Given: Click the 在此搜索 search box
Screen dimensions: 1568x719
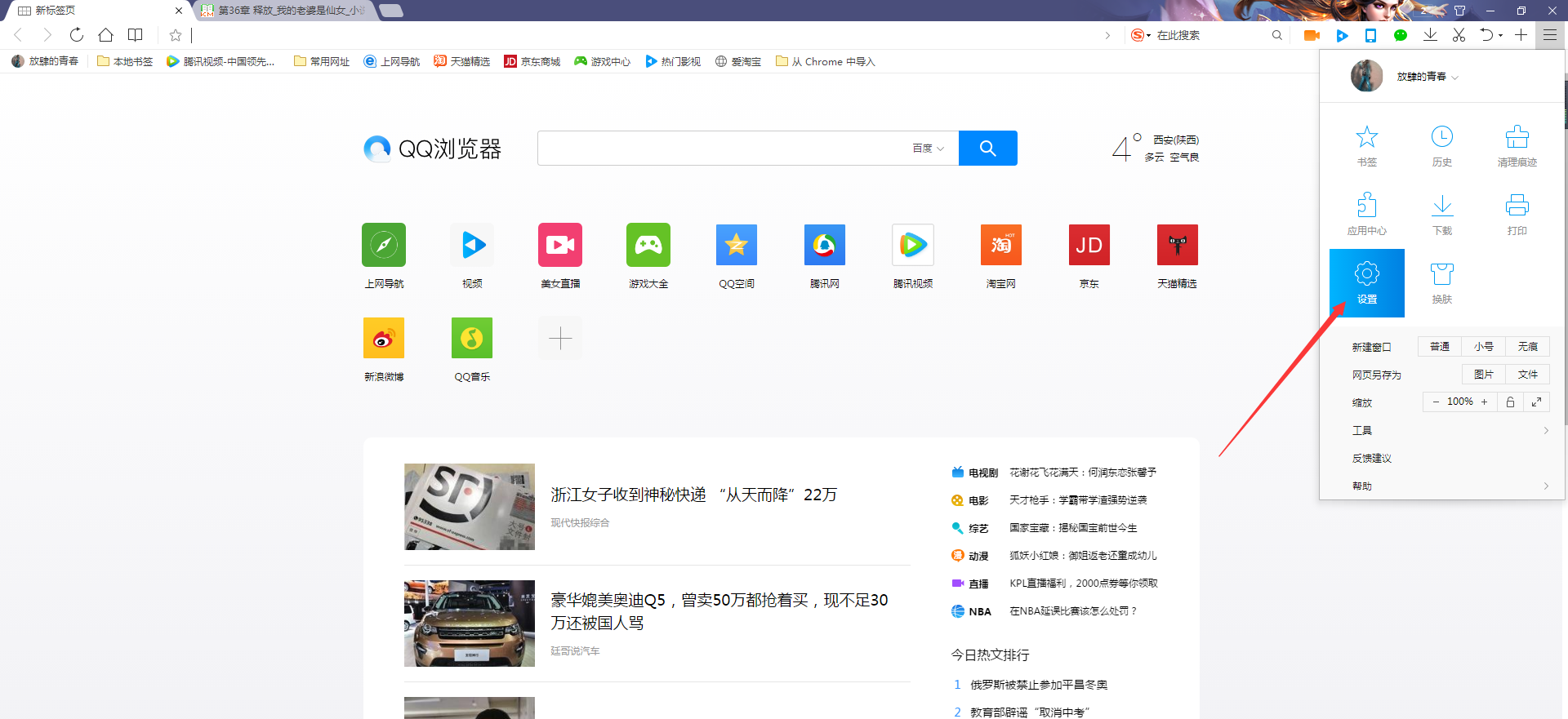Looking at the screenshot, I should pos(1209,35).
